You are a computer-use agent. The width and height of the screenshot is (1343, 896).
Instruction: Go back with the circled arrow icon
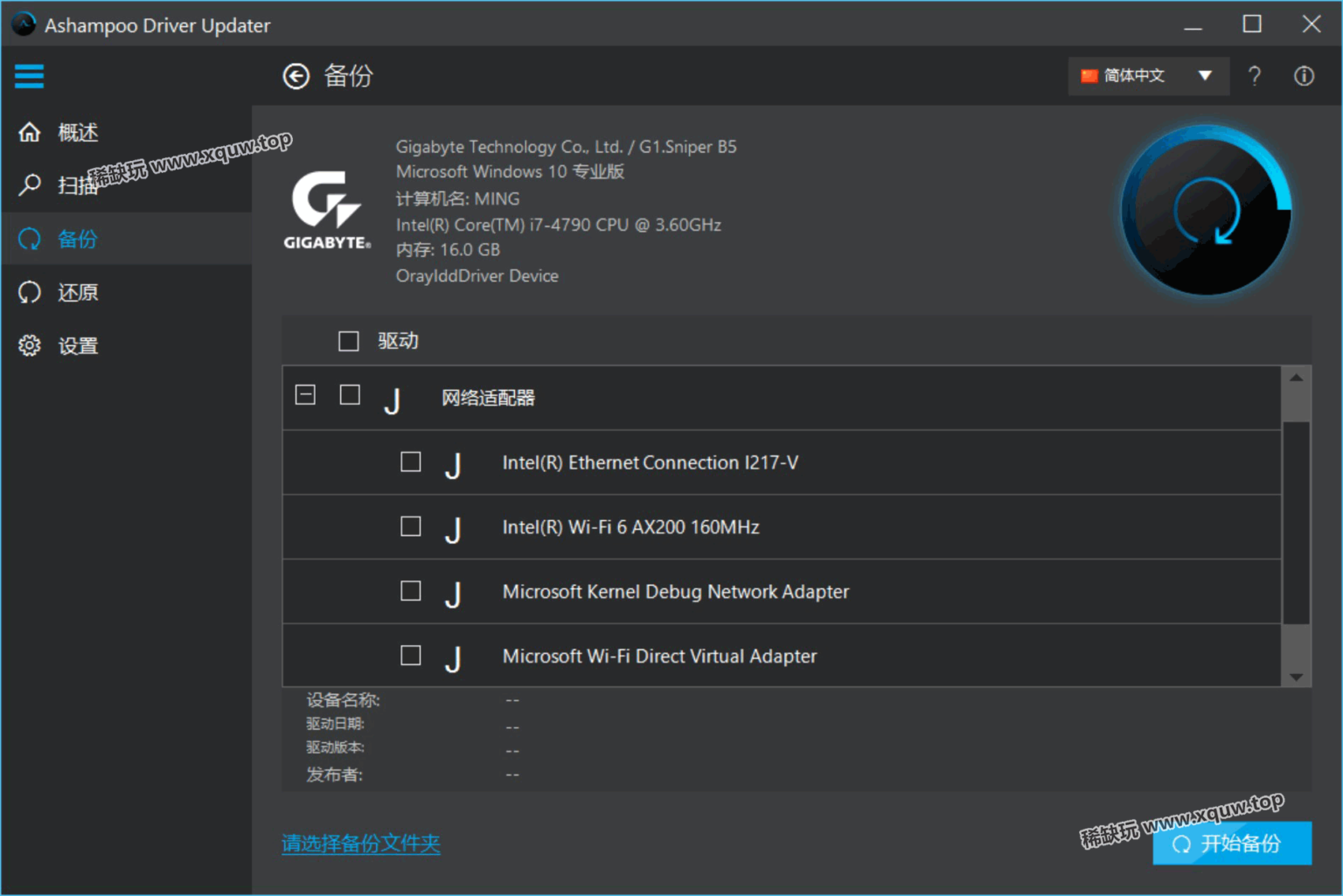[x=296, y=76]
